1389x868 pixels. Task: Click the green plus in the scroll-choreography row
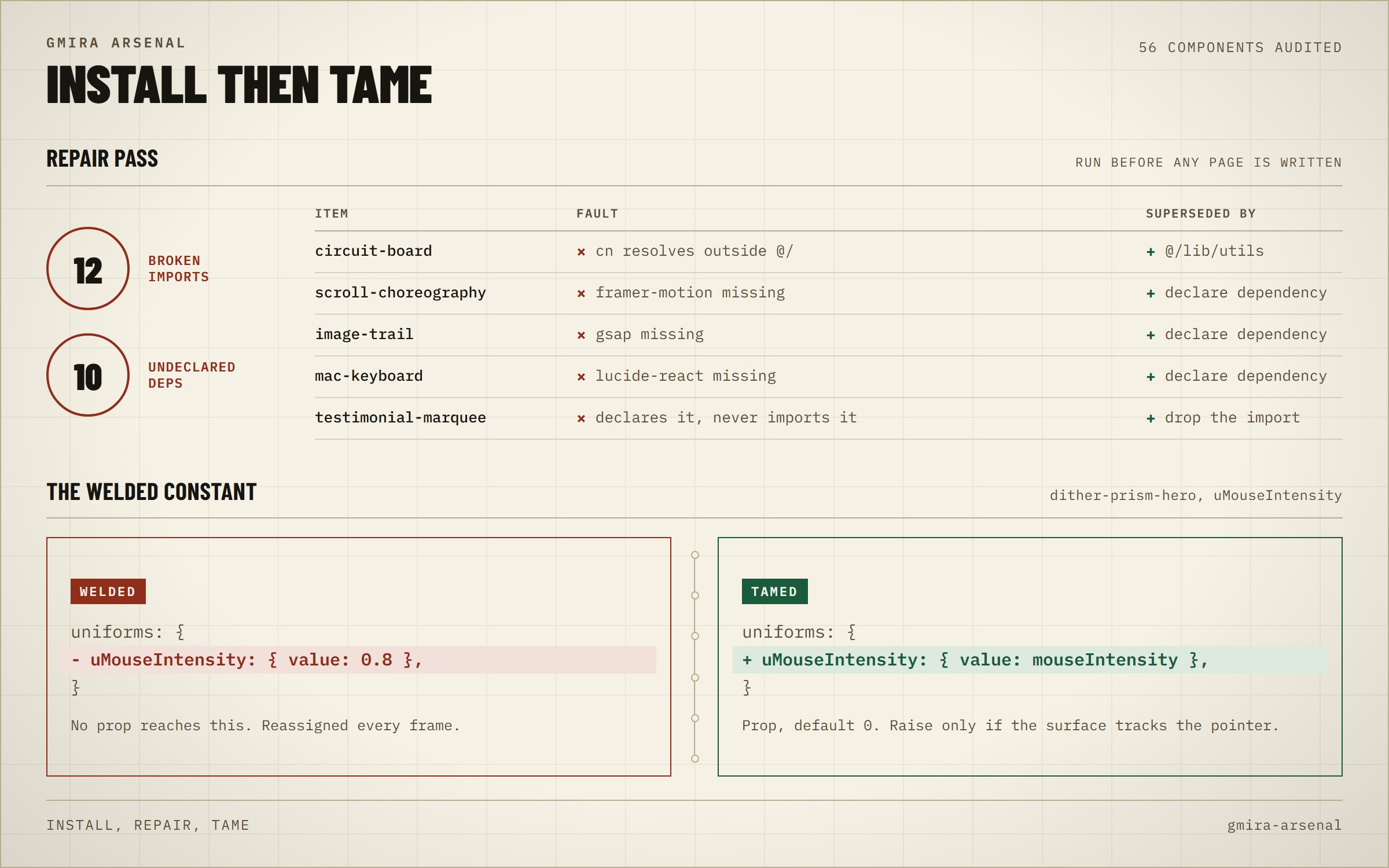(1151, 293)
